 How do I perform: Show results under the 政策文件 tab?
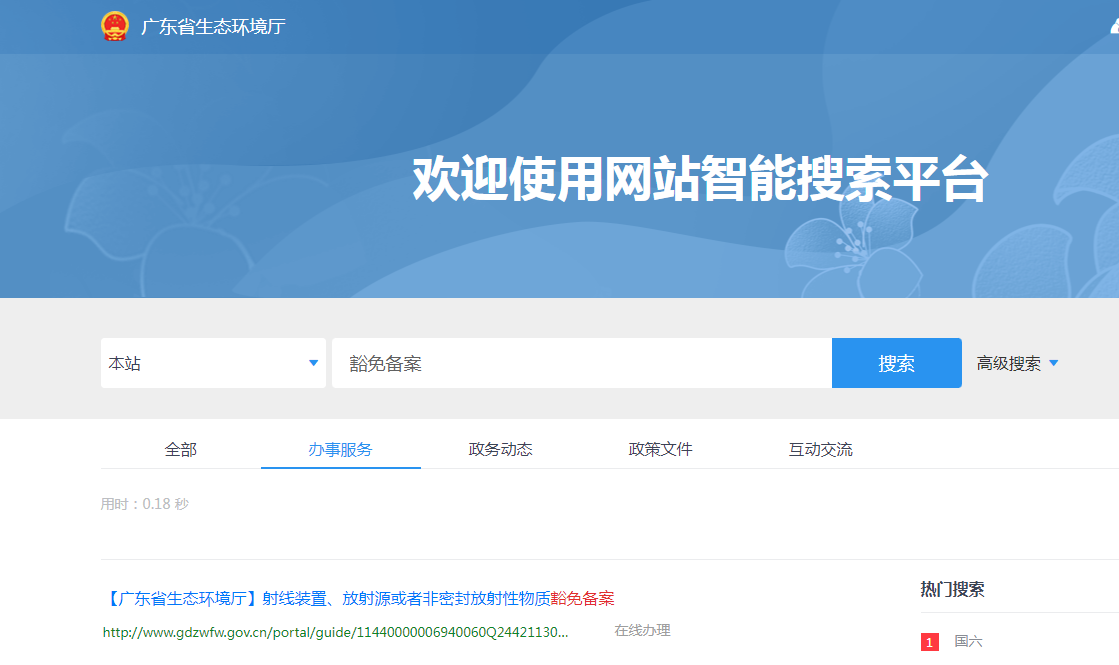pos(660,449)
